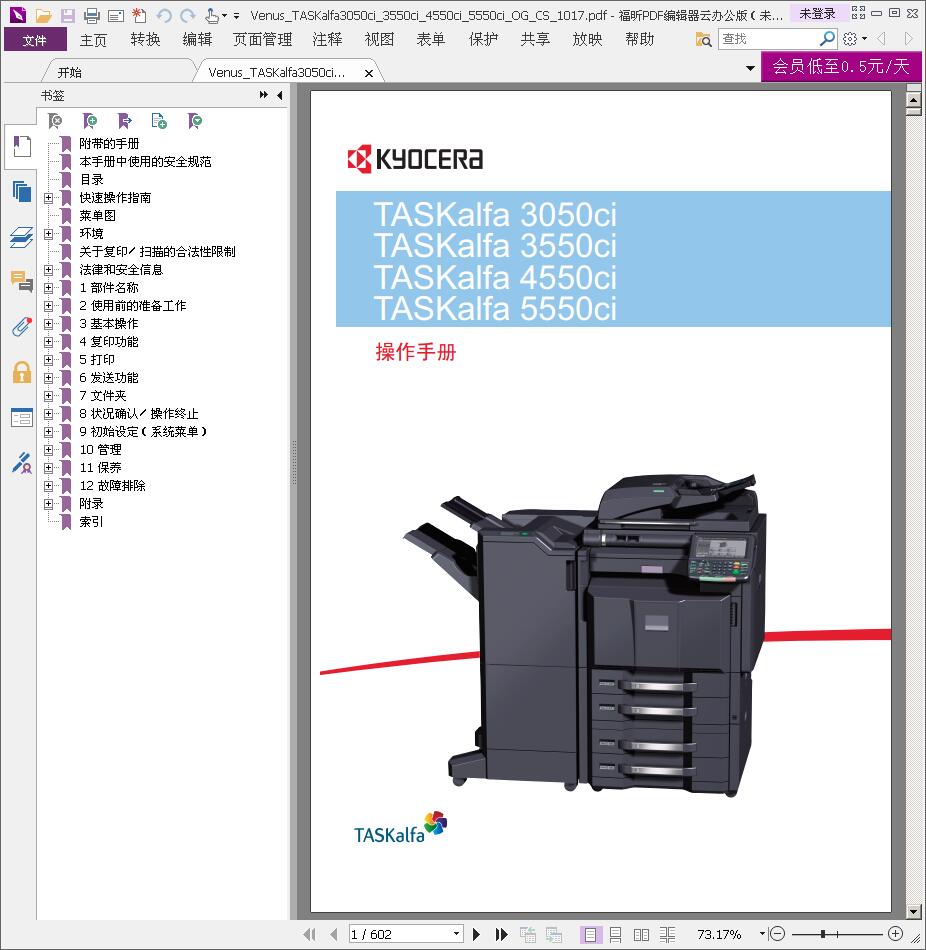Open a file with the folder icon
Viewport: 926px width, 950px height.
pyautogui.click(x=43, y=15)
